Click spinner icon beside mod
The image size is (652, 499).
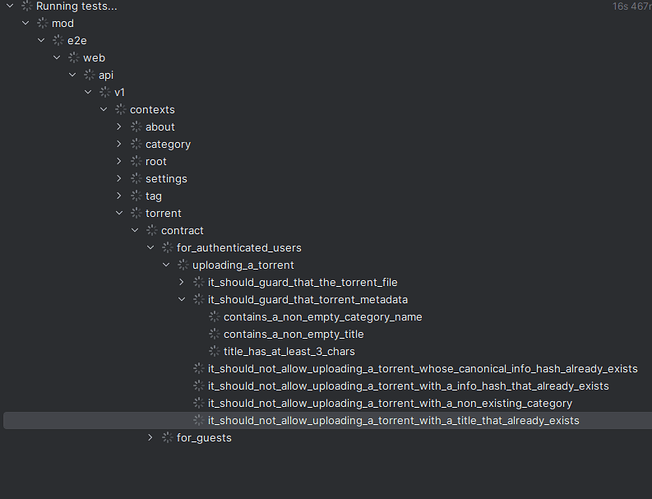click(42, 23)
